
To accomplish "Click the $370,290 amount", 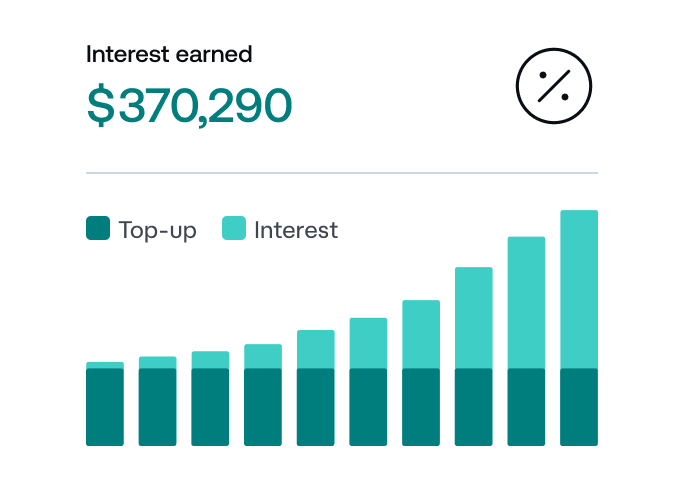I will tap(190, 105).
